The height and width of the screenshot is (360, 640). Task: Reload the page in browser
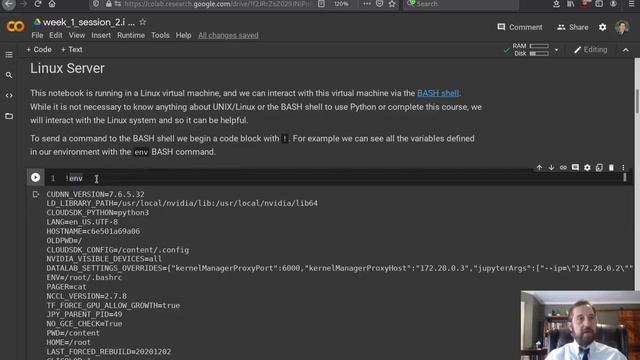38,4
